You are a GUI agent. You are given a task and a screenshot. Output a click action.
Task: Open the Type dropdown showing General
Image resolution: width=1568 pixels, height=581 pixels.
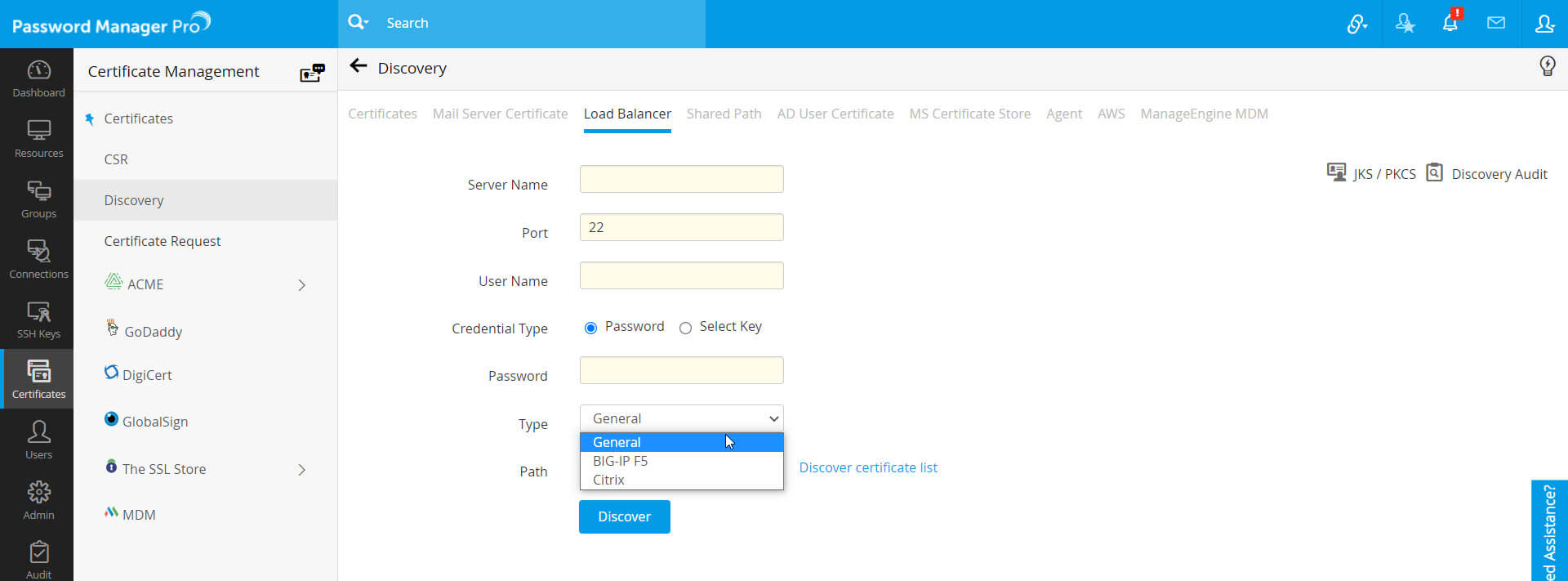tap(681, 418)
